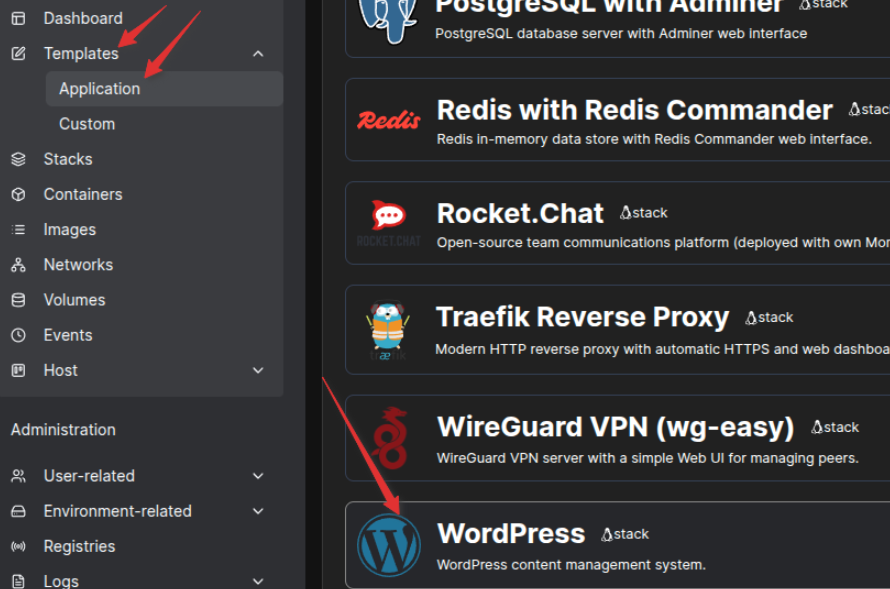Click 'WireGuard VPN server with a simple Web UI' text

pyautogui.click(x=648, y=458)
